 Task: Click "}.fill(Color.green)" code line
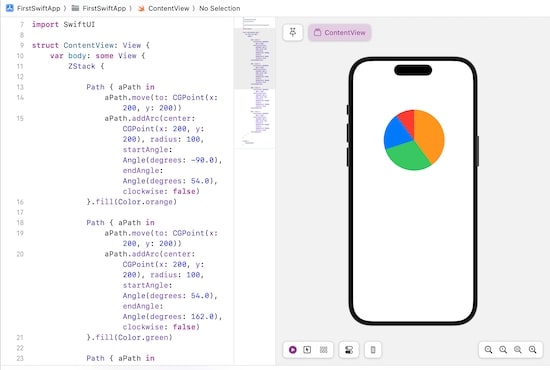click(129, 337)
